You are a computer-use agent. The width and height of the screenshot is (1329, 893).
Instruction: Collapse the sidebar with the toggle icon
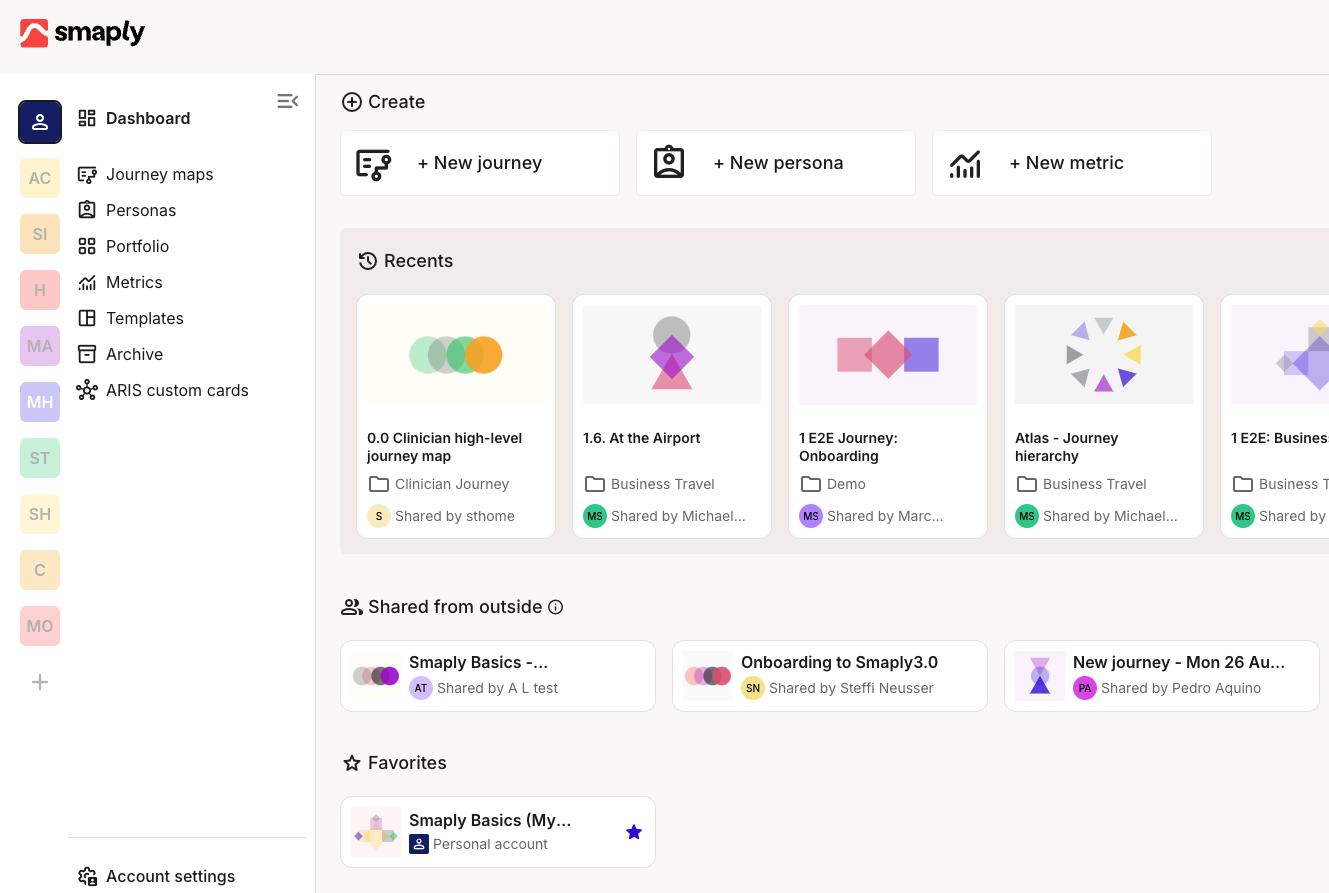pyautogui.click(x=288, y=101)
